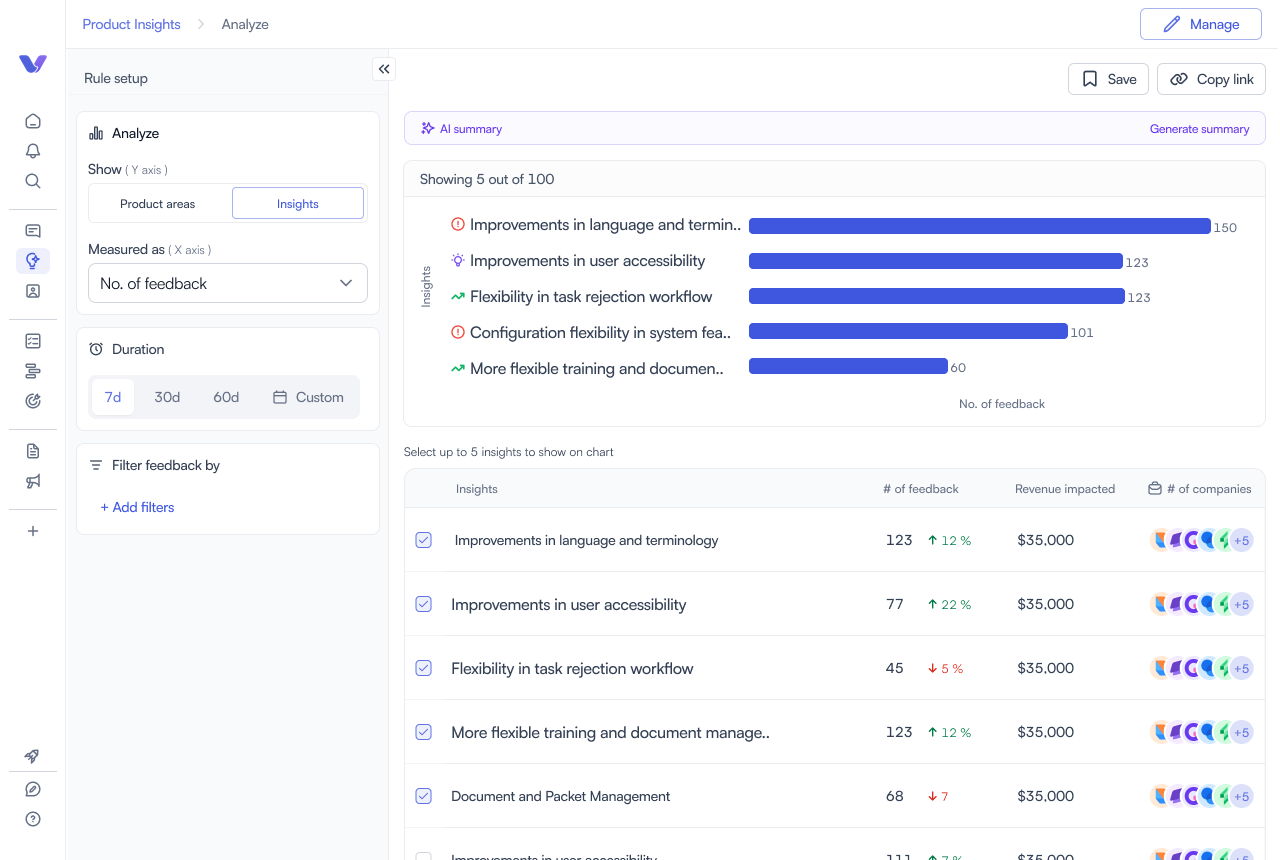The height and width of the screenshot is (860, 1280).
Task: Open the No. of feedback dropdown
Action: point(228,283)
